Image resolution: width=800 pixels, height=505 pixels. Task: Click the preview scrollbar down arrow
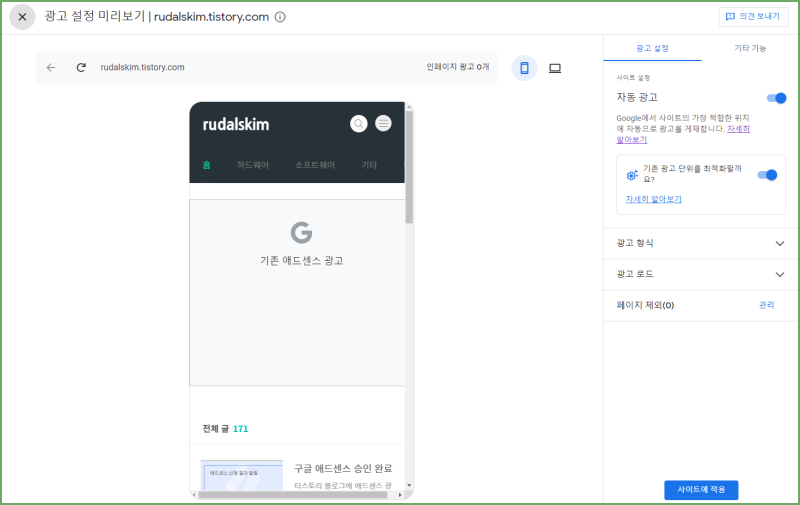pos(409,485)
